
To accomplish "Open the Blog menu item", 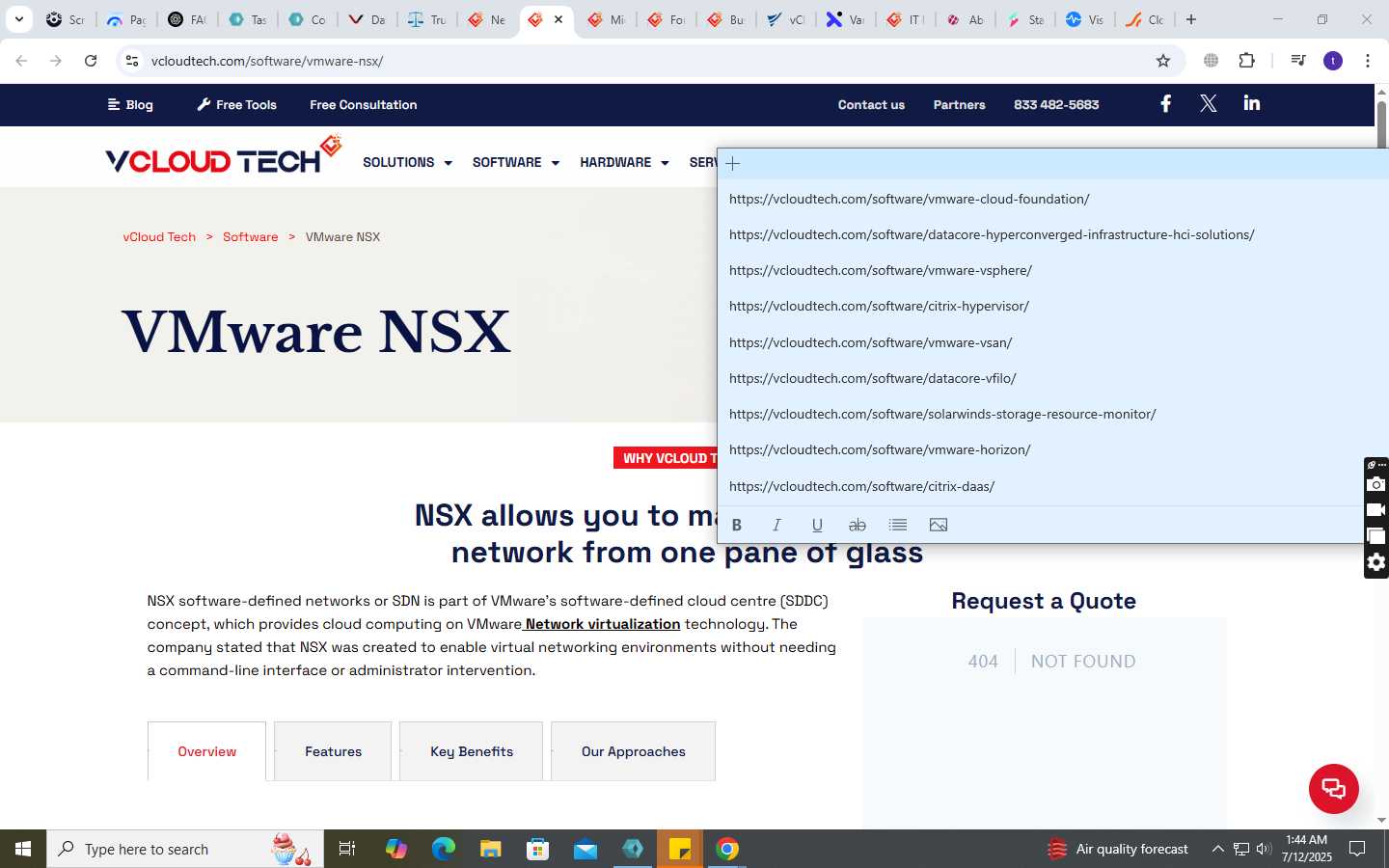I will click(x=130, y=104).
